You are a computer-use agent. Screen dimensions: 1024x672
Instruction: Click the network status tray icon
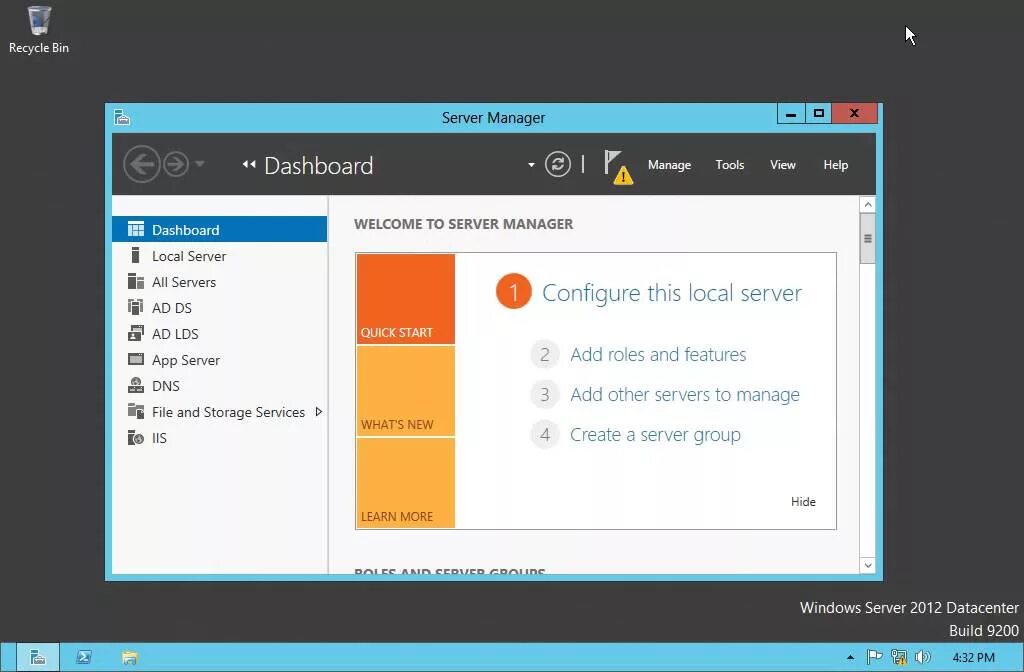click(899, 657)
